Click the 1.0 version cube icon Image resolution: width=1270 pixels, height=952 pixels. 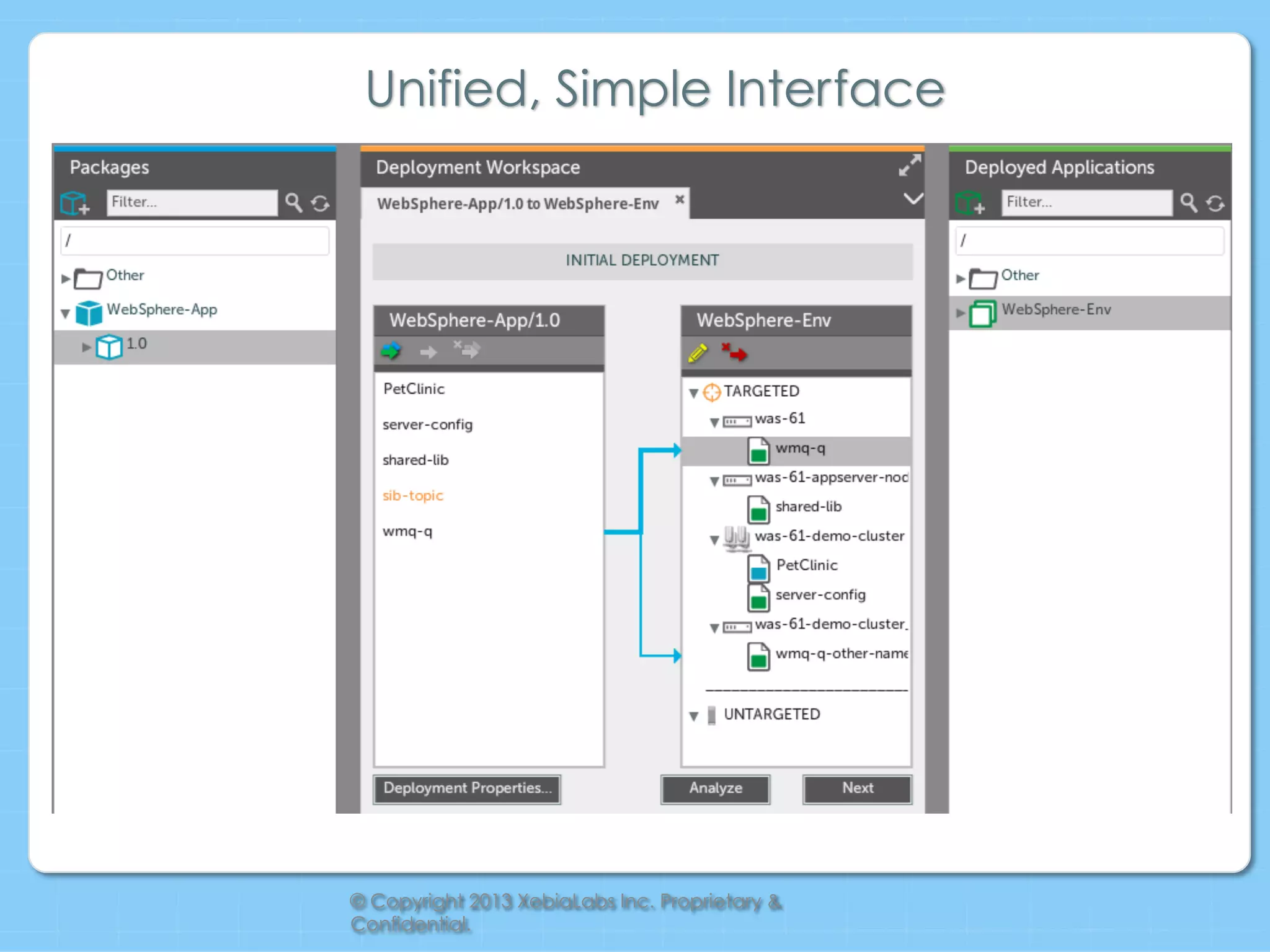[x=109, y=346]
